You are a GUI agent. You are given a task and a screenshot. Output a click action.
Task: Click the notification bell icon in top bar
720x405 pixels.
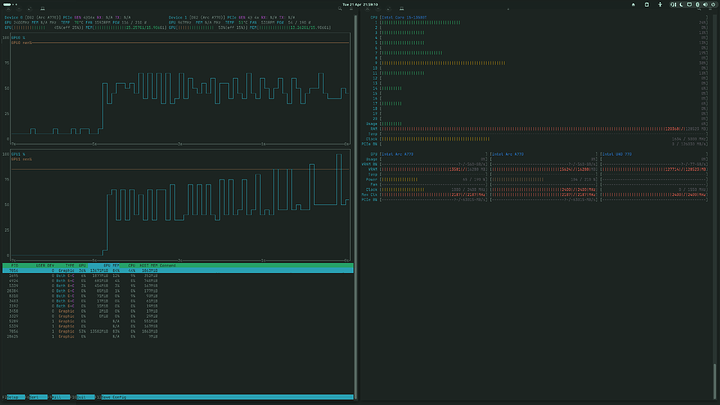coord(633,5)
